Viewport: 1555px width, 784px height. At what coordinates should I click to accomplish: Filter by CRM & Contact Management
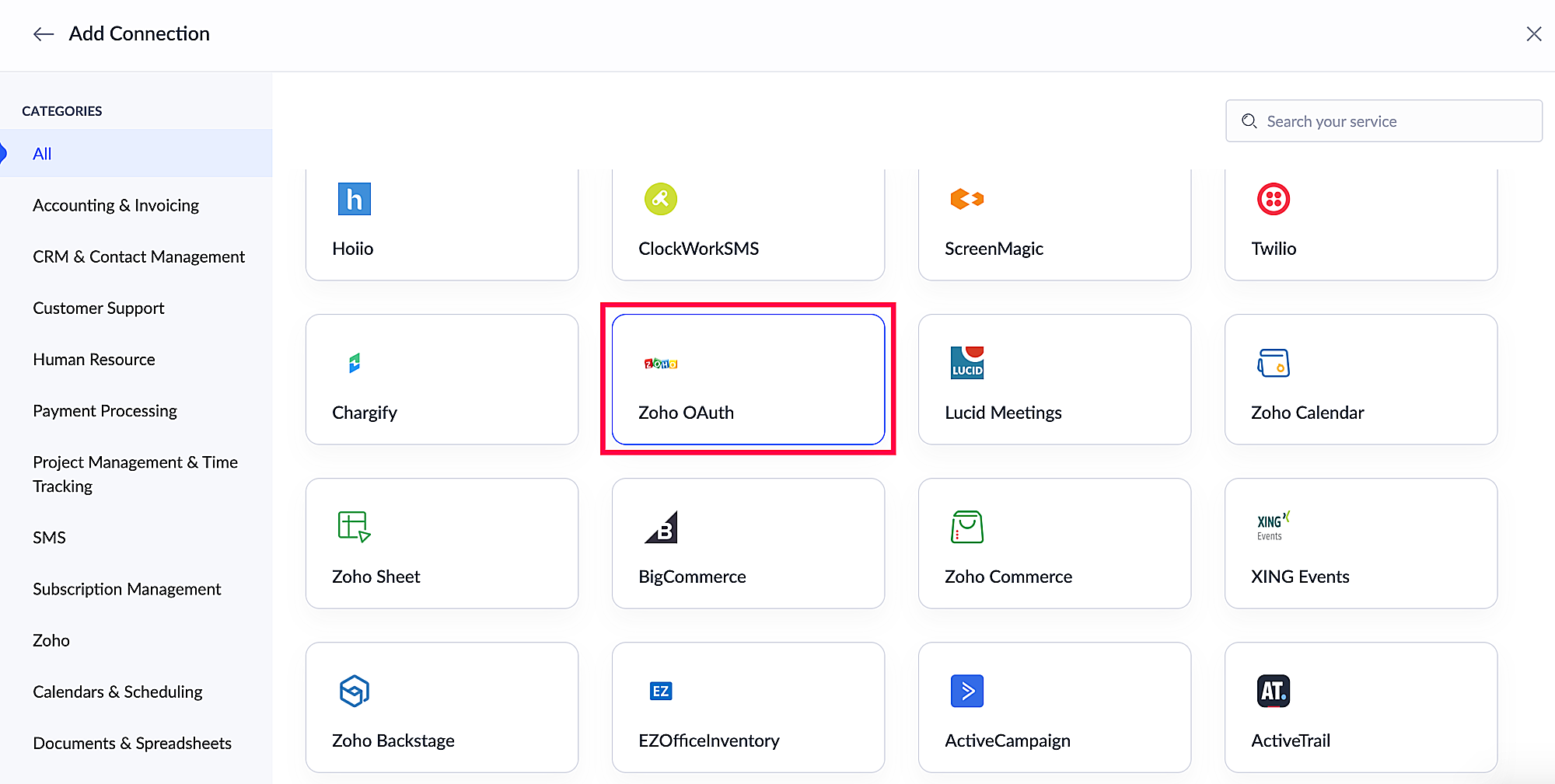(138, 256)
